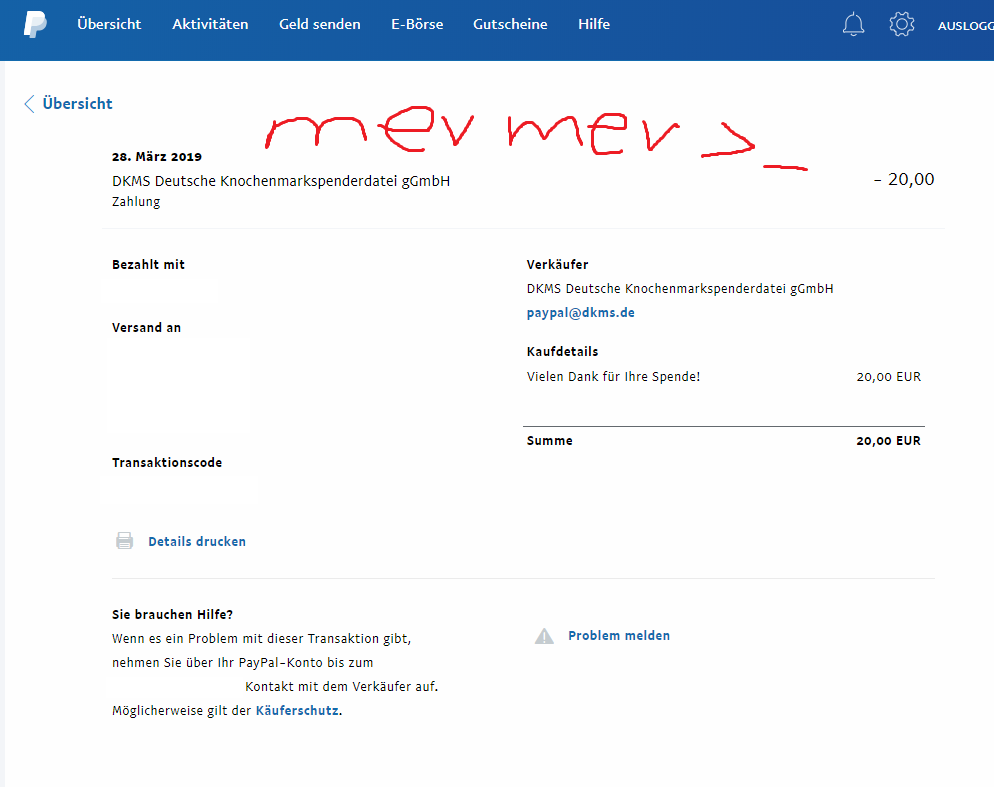
Task: Click the bold 20,00 EUR total
Action: (889, 441)
